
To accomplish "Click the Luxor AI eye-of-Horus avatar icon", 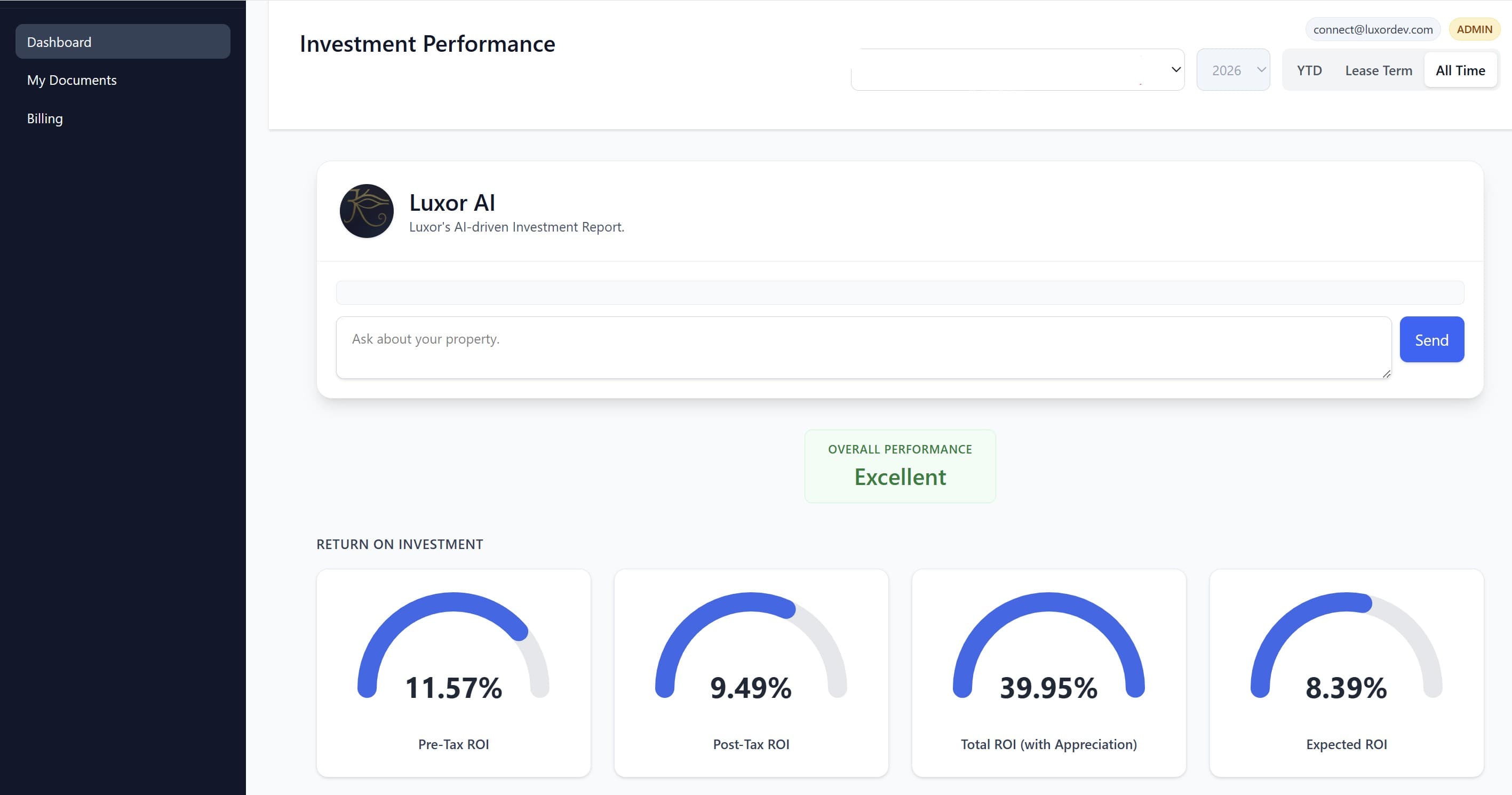I will pyautogui.click(x=366, y=211).
